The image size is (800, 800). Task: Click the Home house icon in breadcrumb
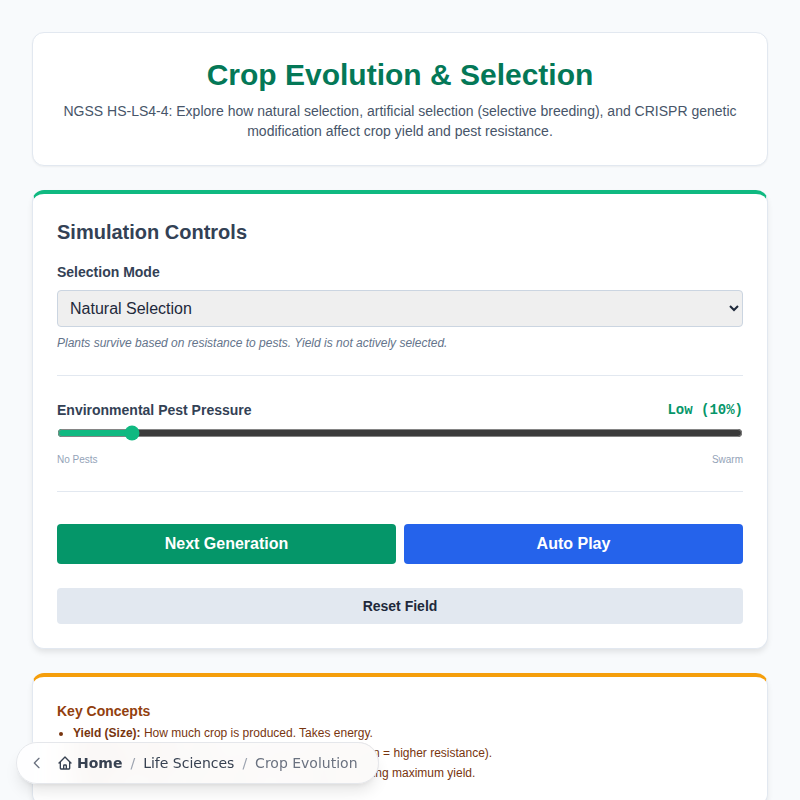pyautogui.click(x=67, y=762)
